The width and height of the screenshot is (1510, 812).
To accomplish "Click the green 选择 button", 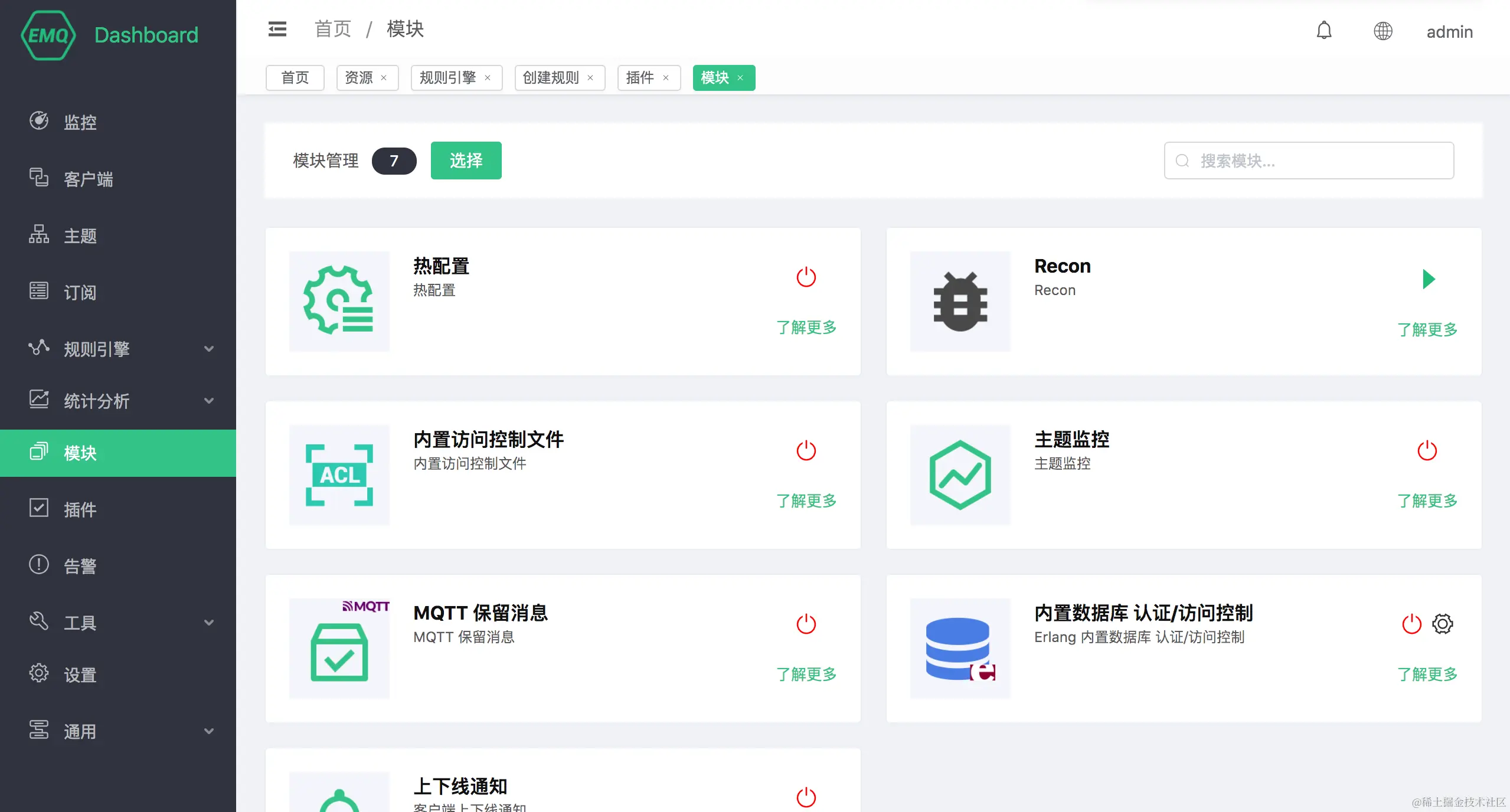I will click(466, 161).
